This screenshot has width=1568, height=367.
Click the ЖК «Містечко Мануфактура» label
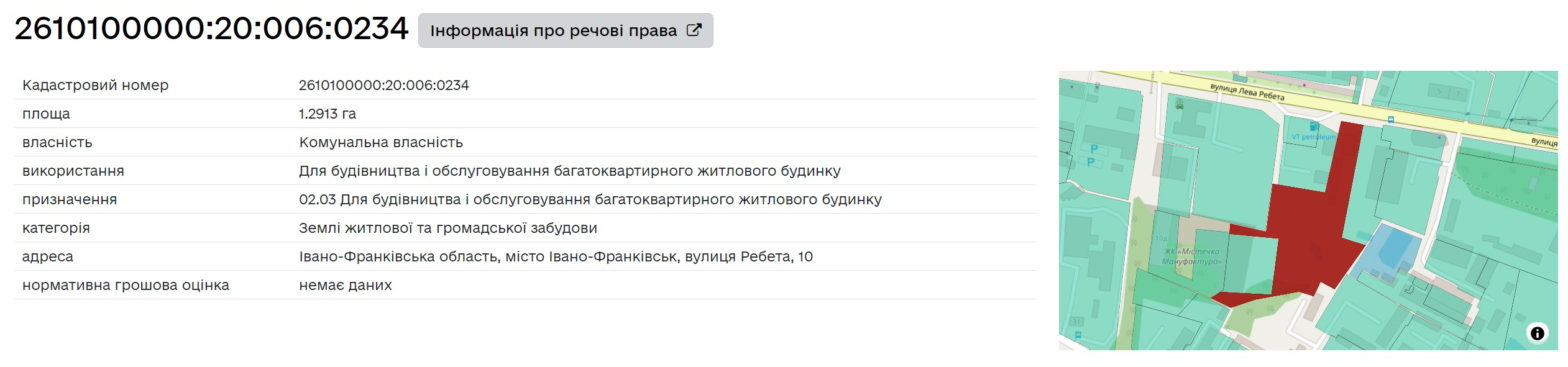1191,256
